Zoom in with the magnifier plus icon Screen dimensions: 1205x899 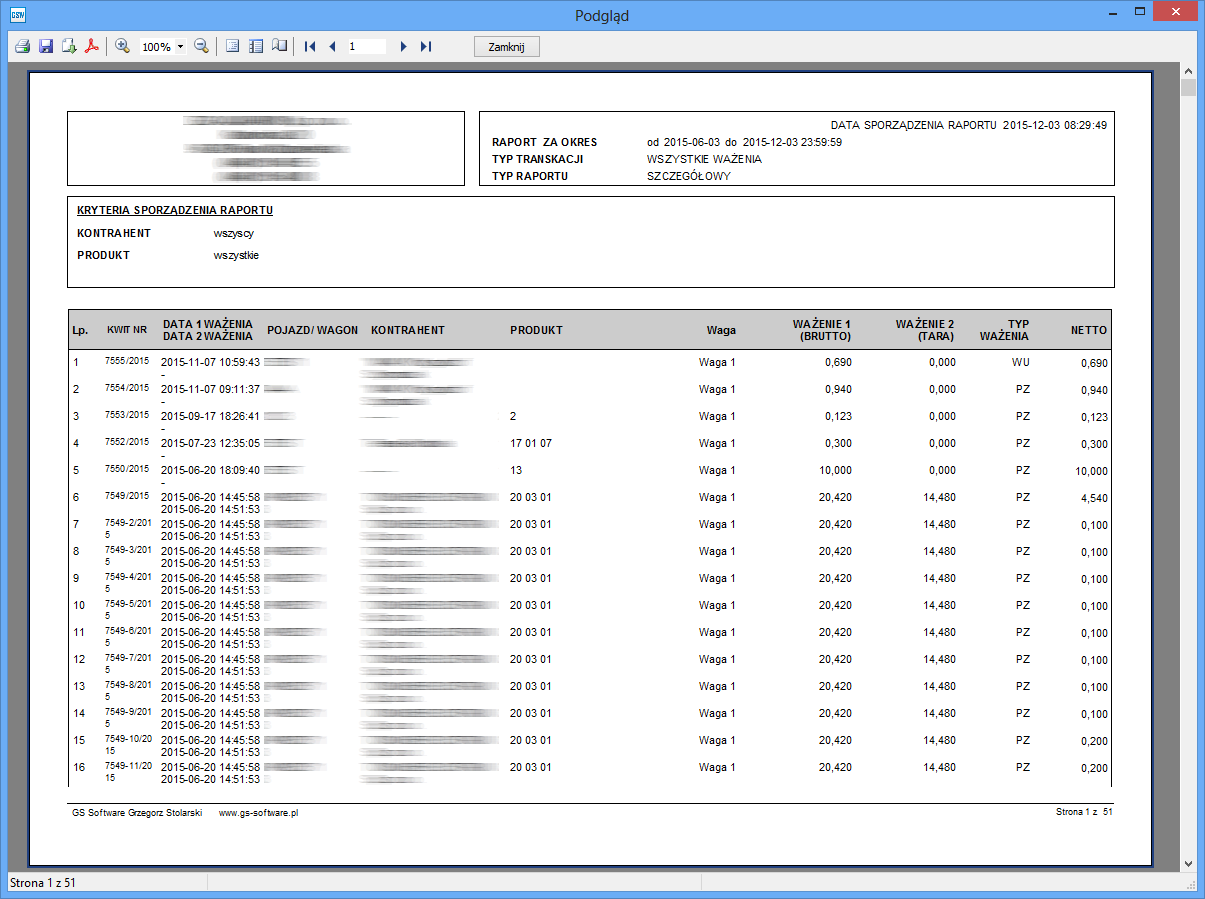tap(123, 46)
